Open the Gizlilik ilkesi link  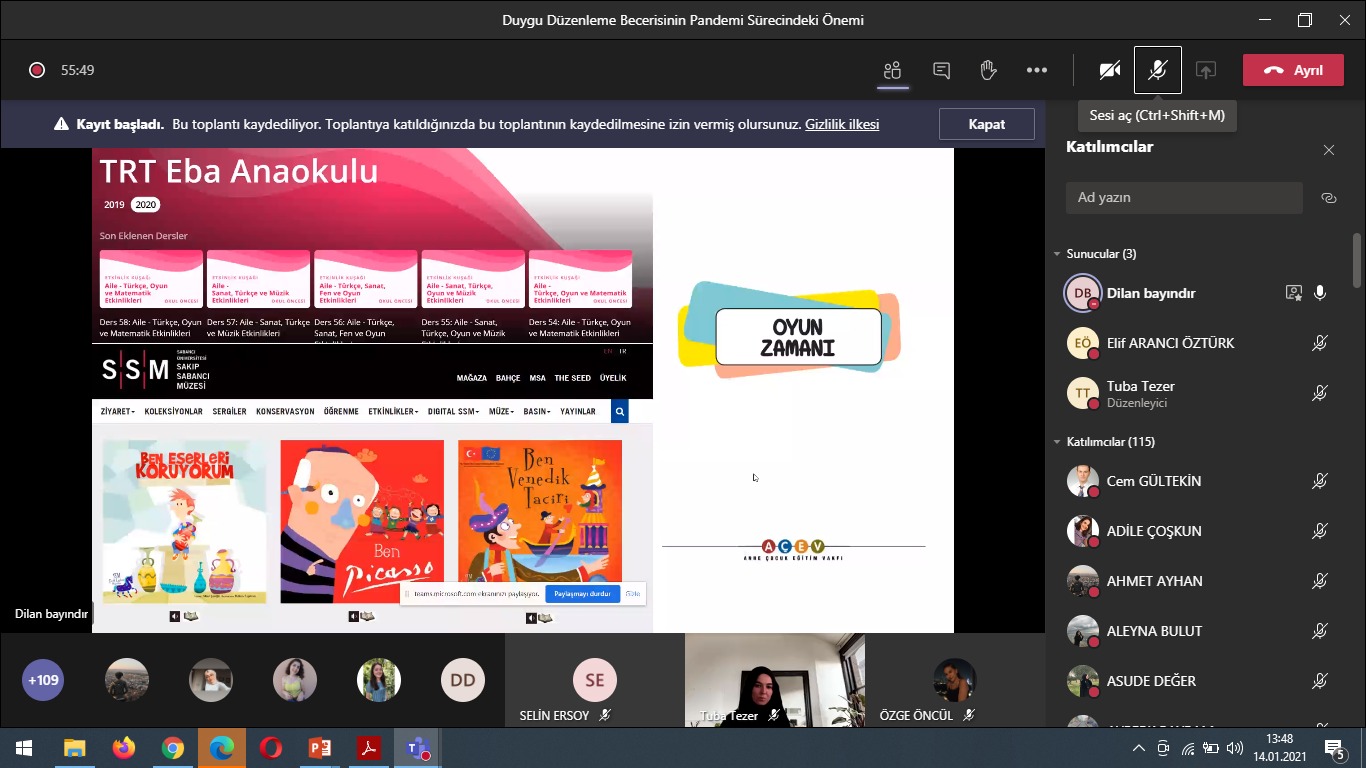842,125
